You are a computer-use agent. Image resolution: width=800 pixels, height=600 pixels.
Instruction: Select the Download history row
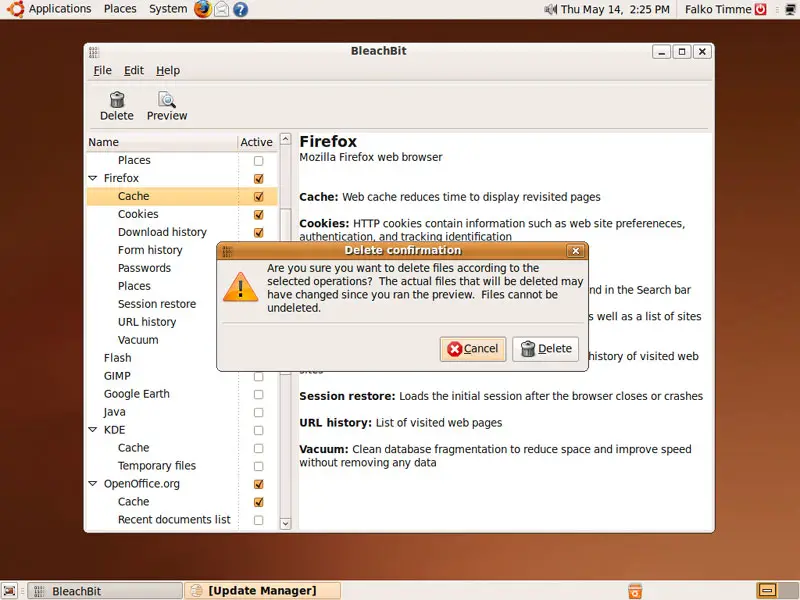pyautogui.click(x=182, y=232)
